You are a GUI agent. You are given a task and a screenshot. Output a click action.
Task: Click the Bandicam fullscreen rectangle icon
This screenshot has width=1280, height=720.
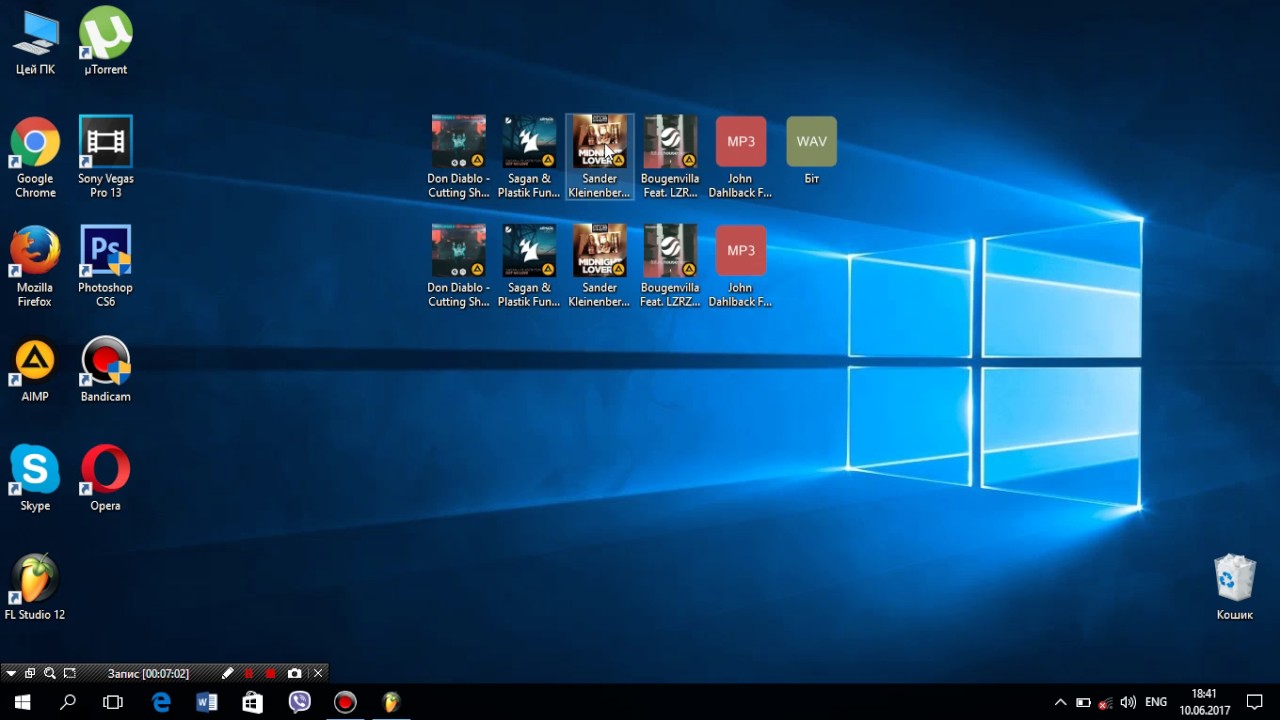pyautogui.click(x=69, y=674)
